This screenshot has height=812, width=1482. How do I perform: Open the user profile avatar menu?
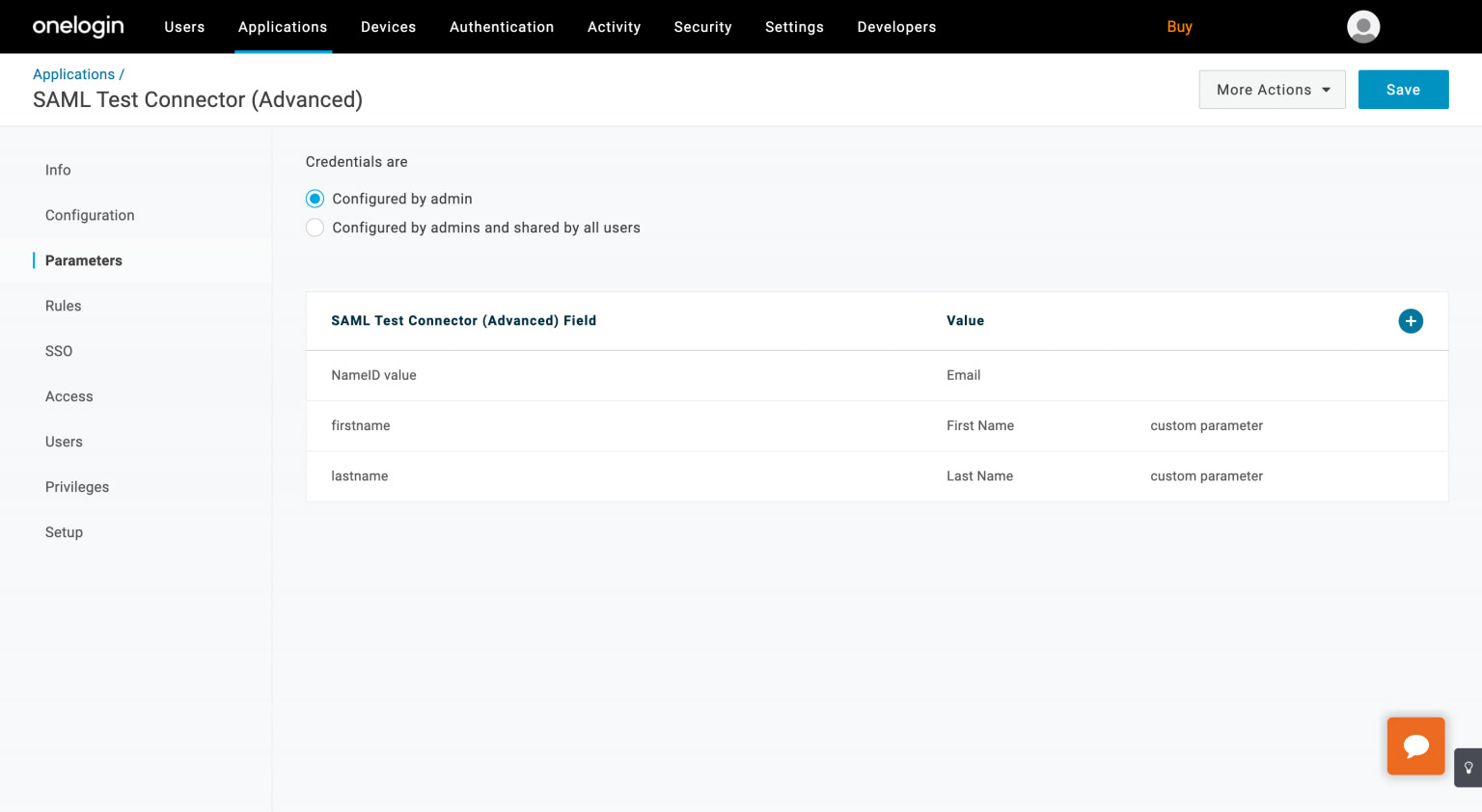pos(1362,27)
